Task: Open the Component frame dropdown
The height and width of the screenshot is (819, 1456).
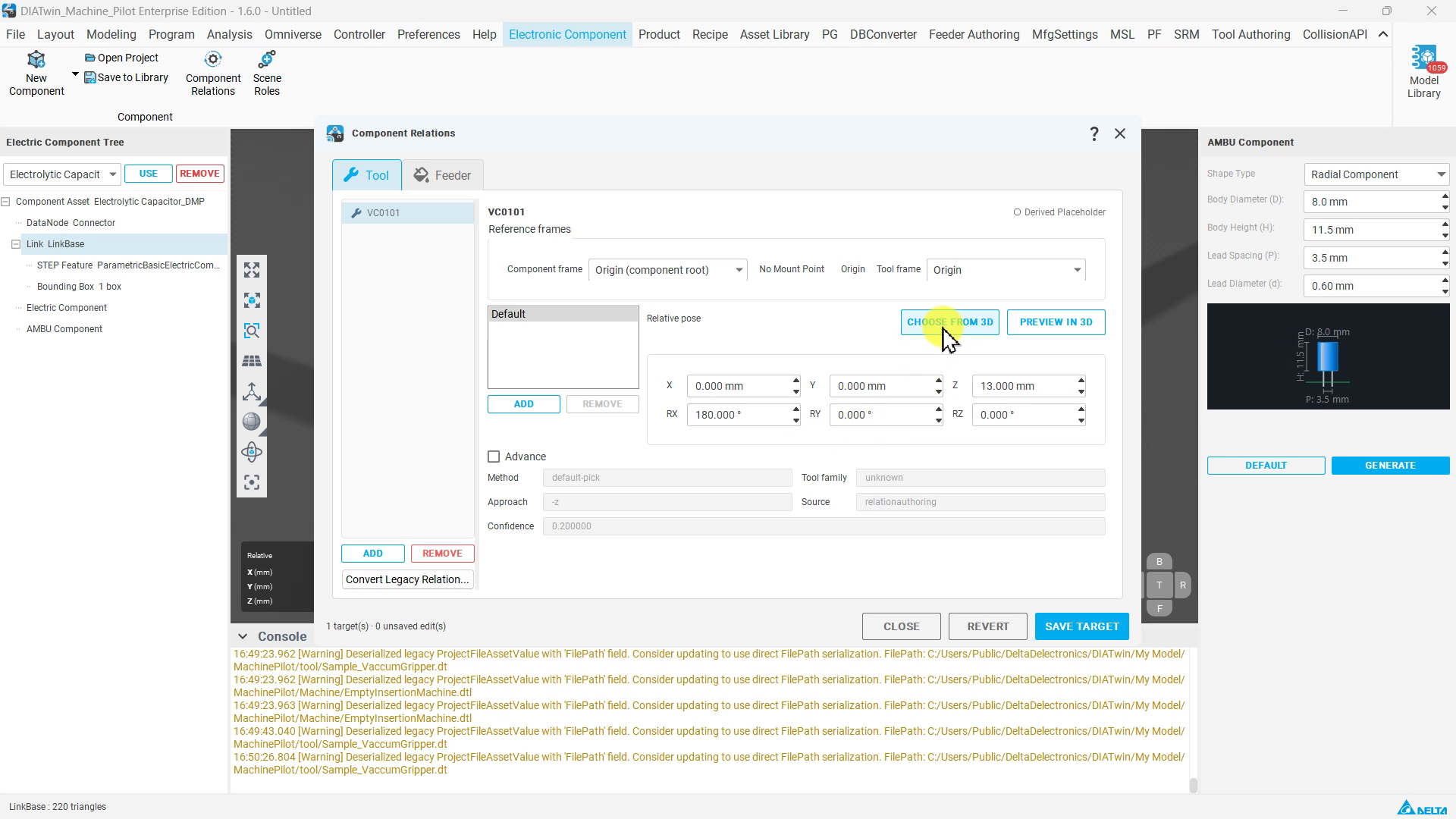Action: click(667, 270)
